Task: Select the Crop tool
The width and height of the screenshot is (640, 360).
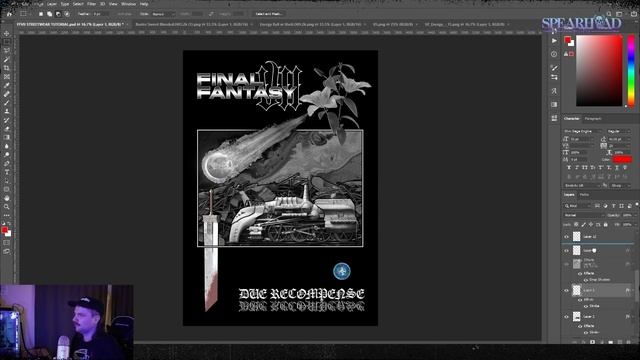Action: [7, 68]
